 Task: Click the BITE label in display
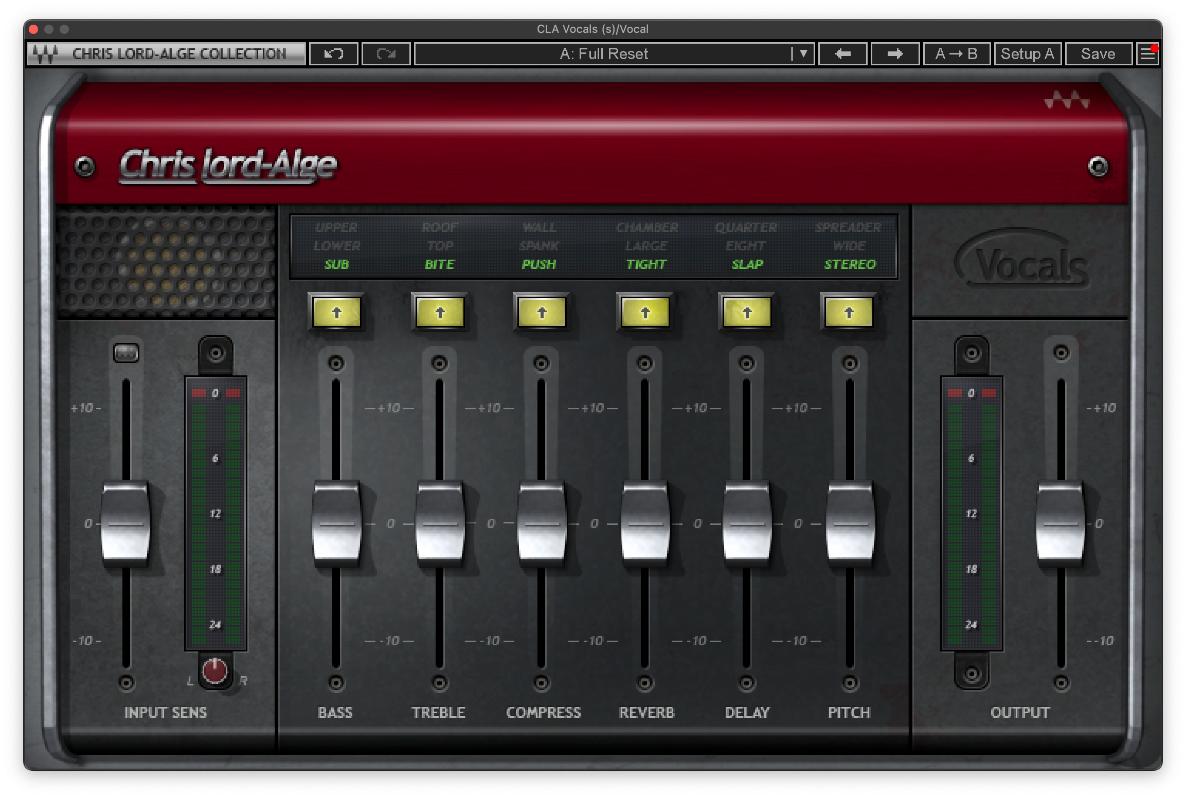pyautogui.click(x=439, y=264)
